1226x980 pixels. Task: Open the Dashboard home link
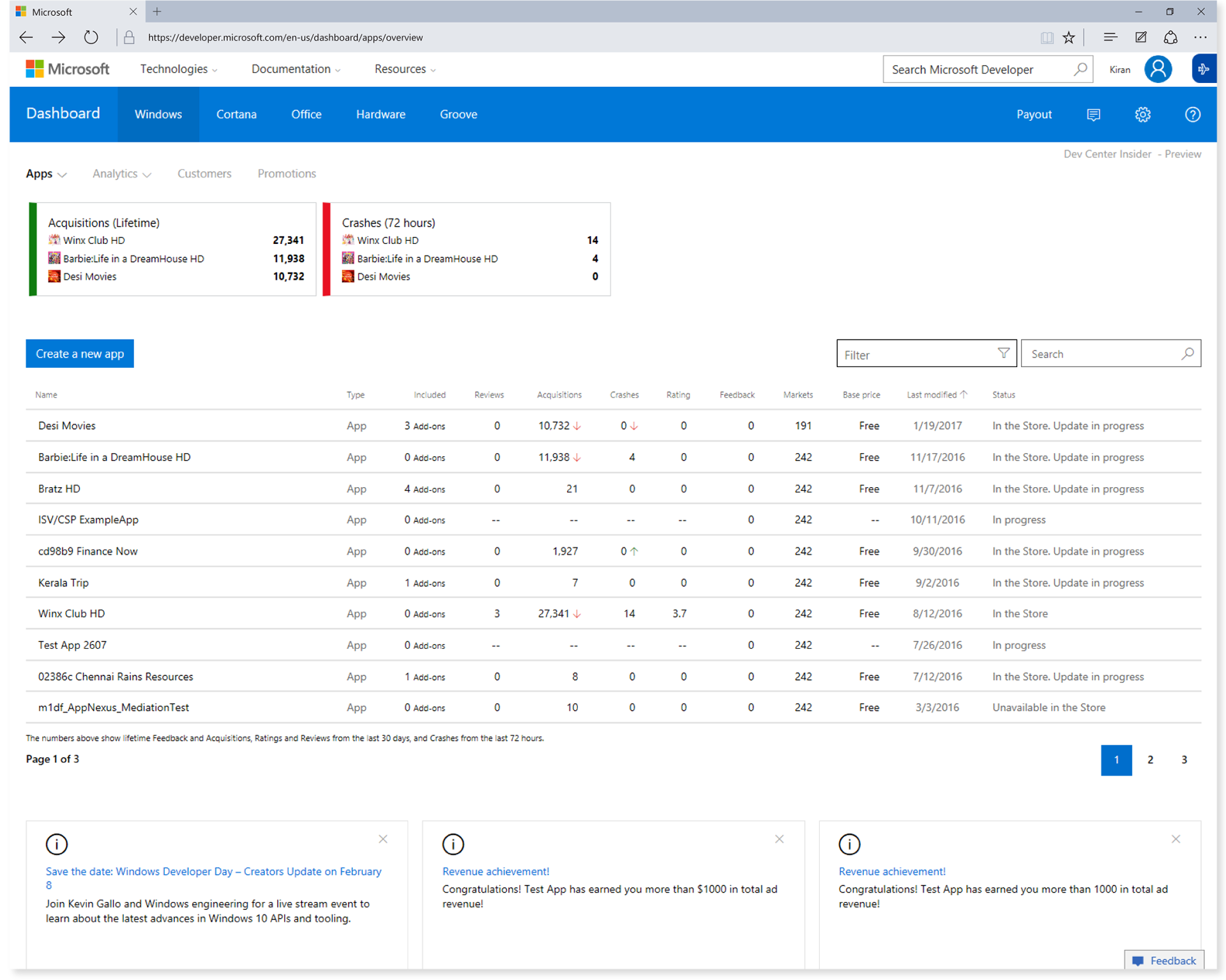point(63,114)
